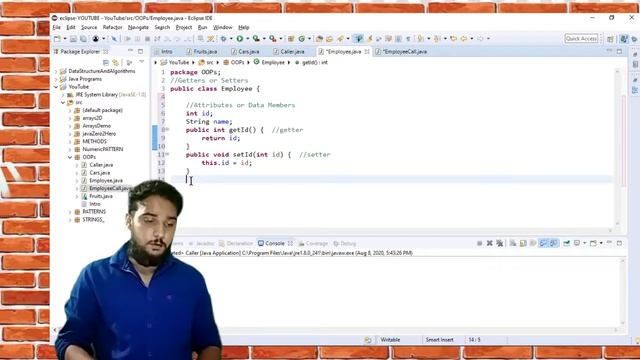640x360 pixels.
Task: Click the External Tools run icon
Action: [273, 38]
